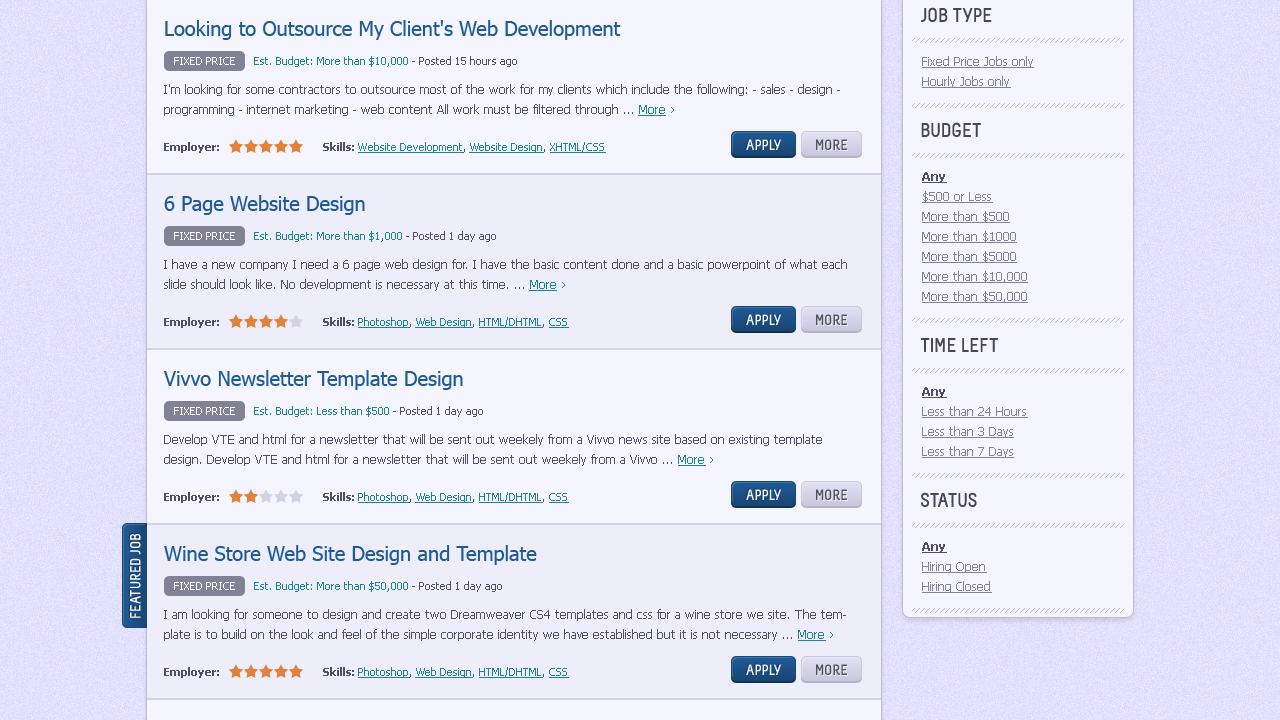This screenshot has height=720, width=1280.
Task: Filter jobs by Less than 24 Hours remaining
Action: (974, 411)
